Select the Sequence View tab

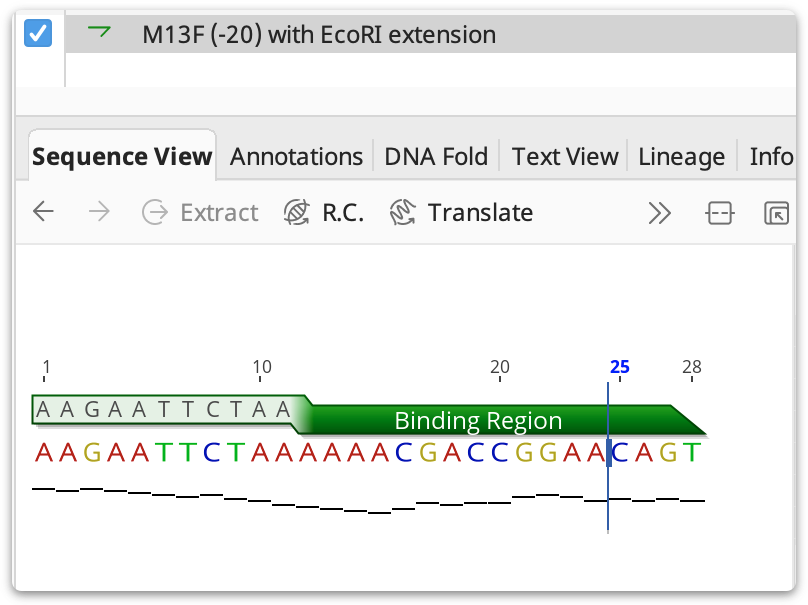(122, 157)
